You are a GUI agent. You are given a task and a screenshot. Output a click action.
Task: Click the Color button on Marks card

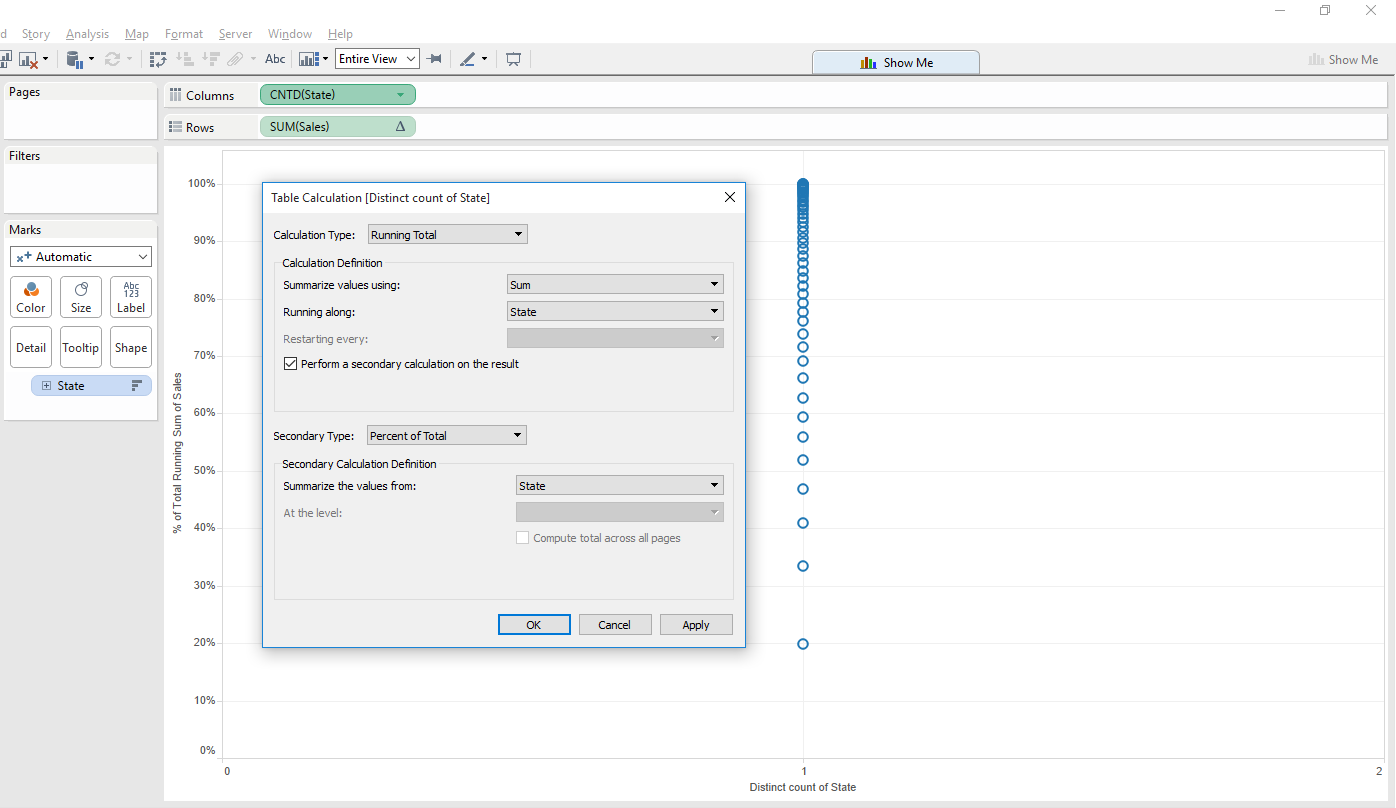point(31,297)
